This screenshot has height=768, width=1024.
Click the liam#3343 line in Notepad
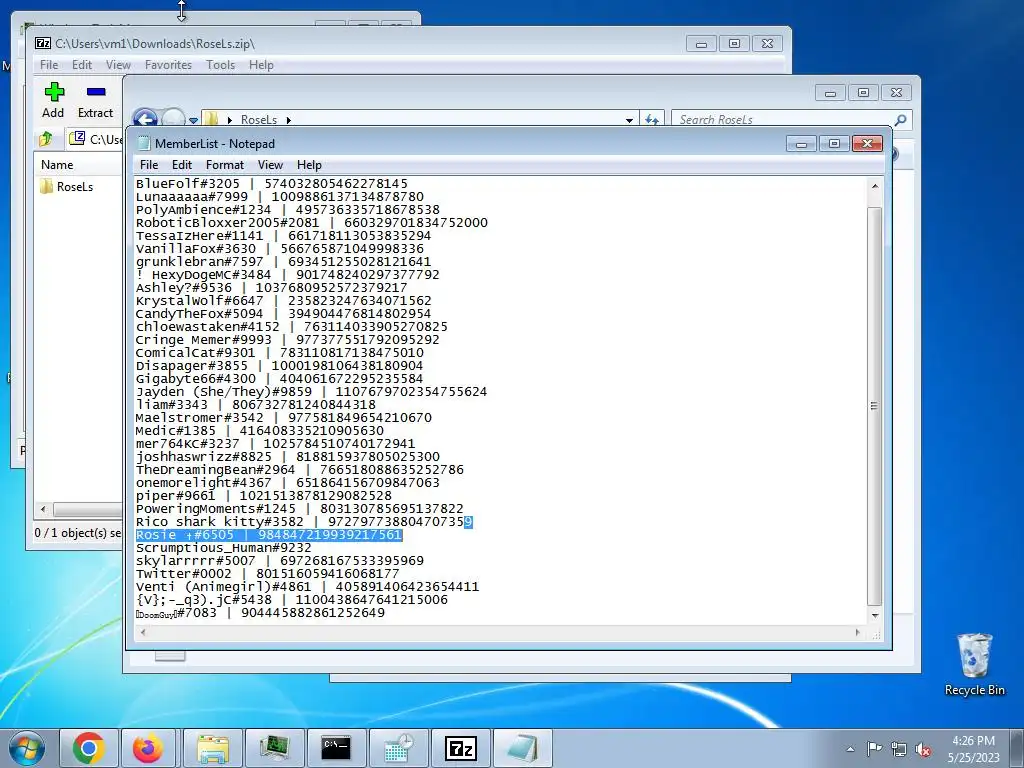click(255, 404)
